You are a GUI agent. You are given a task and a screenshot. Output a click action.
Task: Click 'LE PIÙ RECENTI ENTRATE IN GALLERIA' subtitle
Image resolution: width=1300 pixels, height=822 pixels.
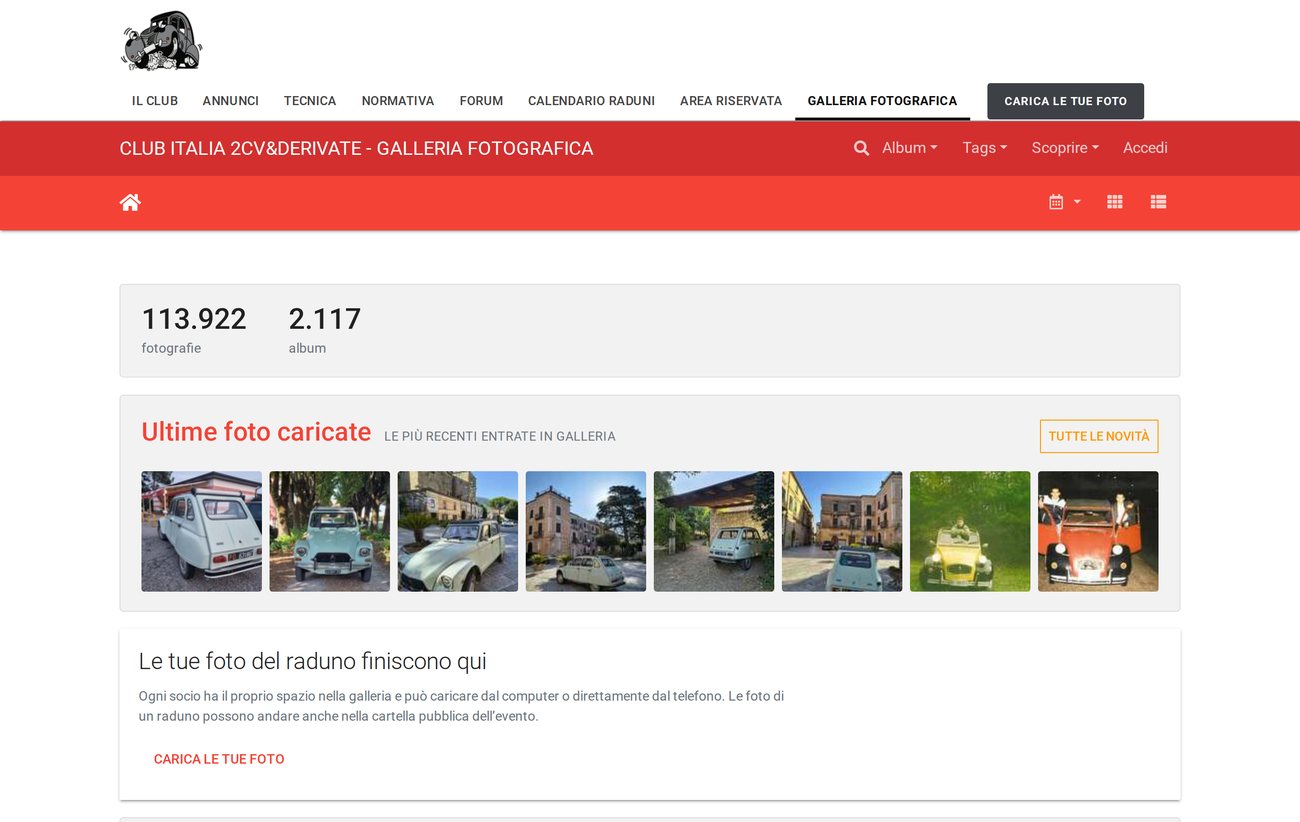pyautogui.click(x=500, y=436)
